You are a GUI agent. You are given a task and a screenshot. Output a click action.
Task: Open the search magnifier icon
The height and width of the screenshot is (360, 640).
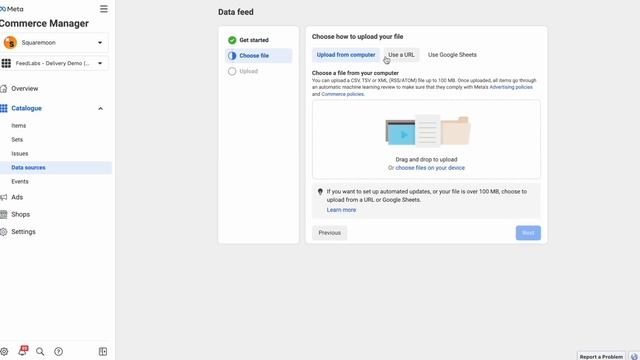coord(40,351)
